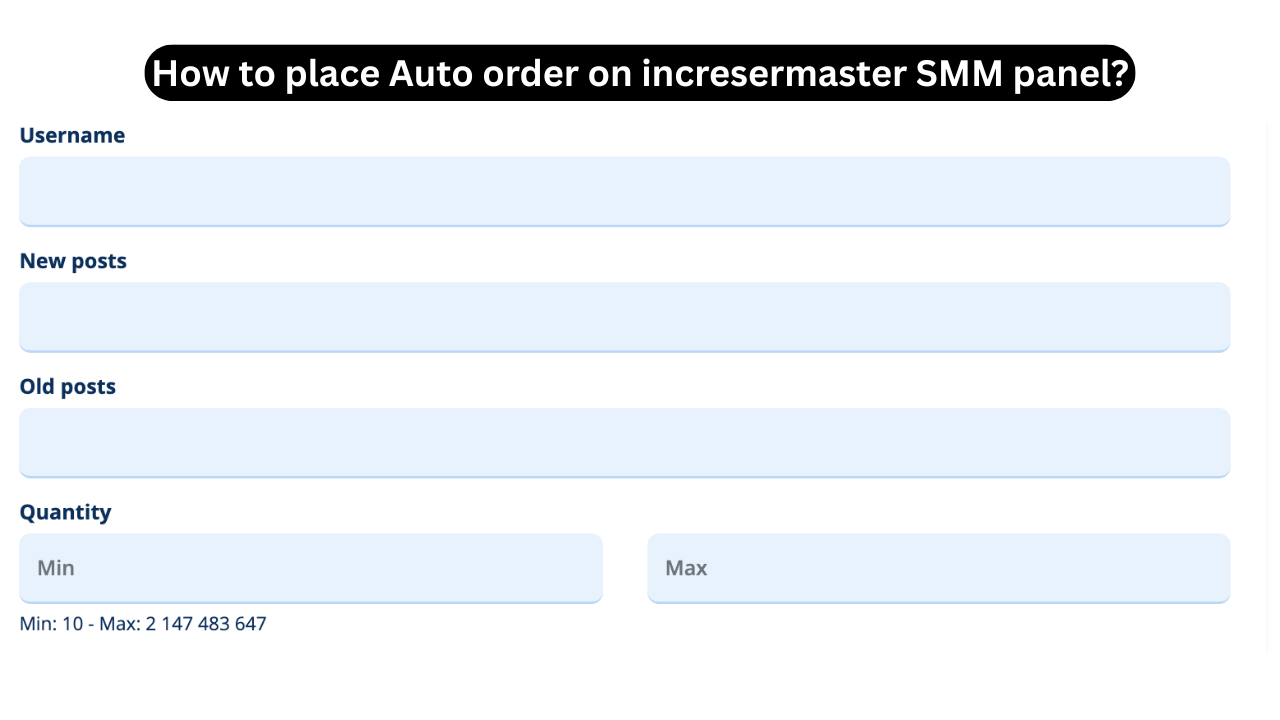Click inside the Username input field
This screenshot has height=720, width=1280.
(x=623, y=190)
